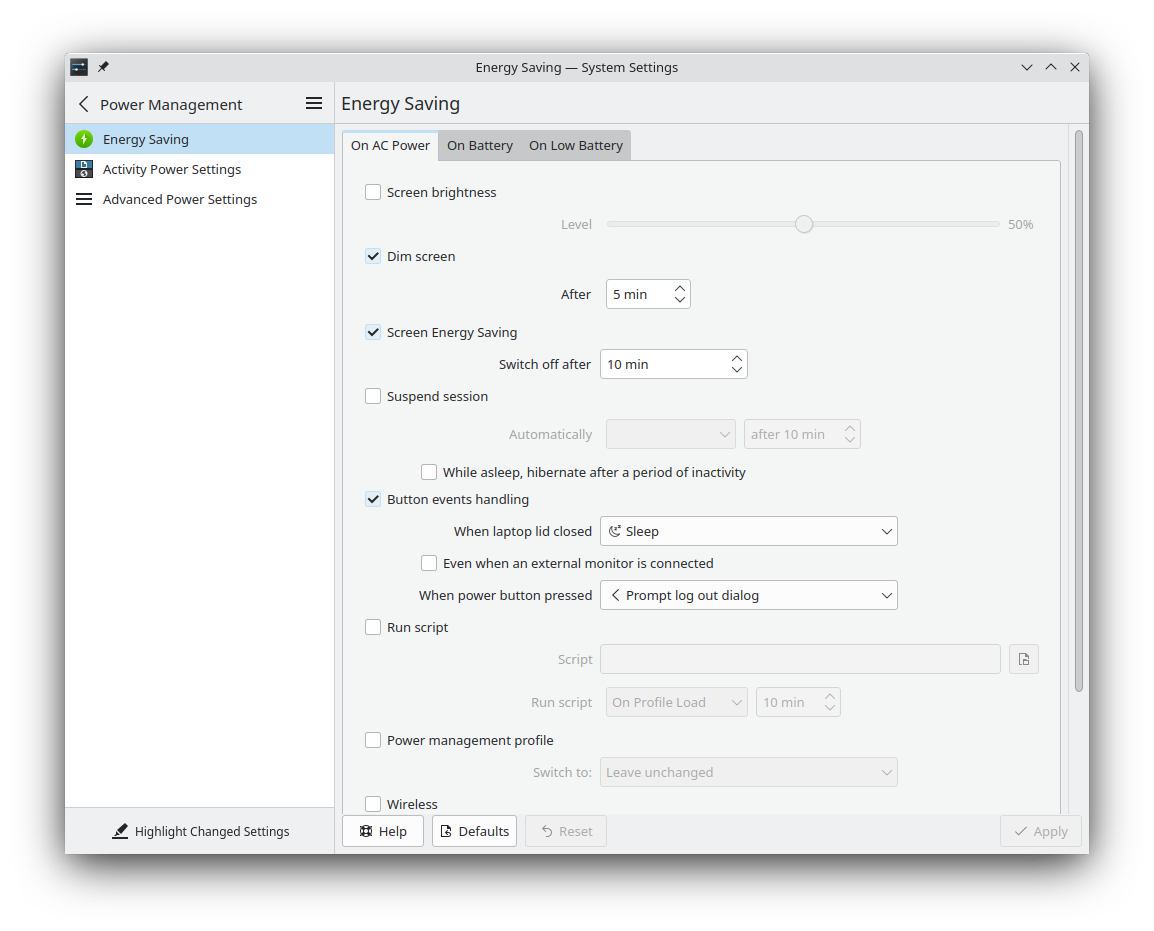Open the On Profile Load dropdown
Screen dimensions: 1154x931
click(676, 703)
